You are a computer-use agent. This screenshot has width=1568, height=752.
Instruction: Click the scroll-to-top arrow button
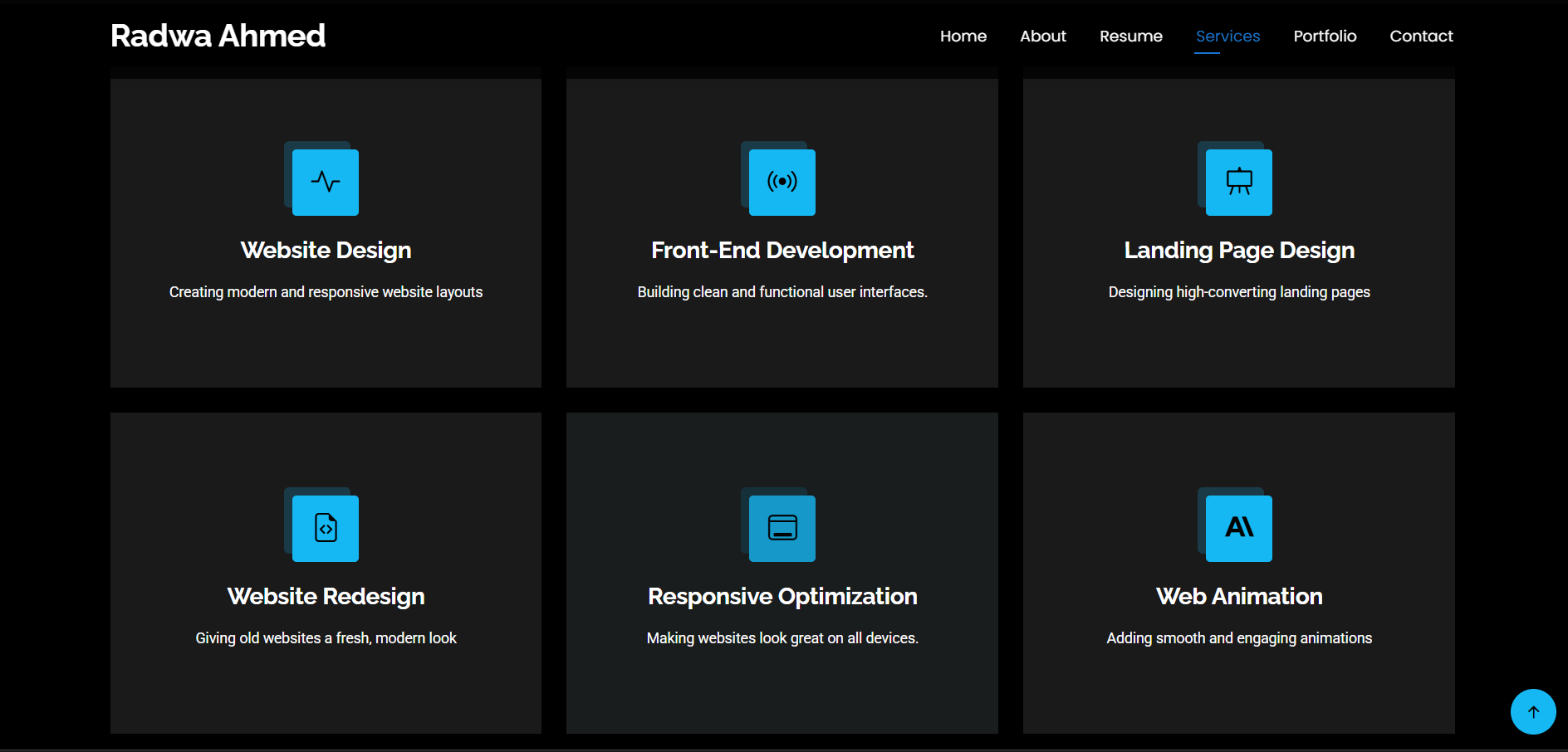pos(1532,711)
